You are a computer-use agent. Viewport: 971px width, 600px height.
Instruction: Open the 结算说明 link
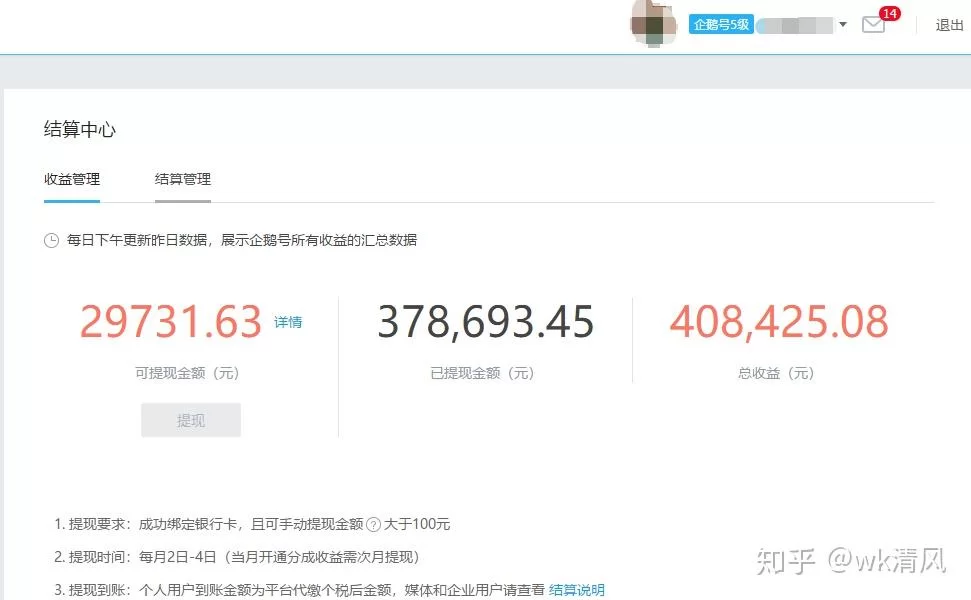[x=577, y=590]
